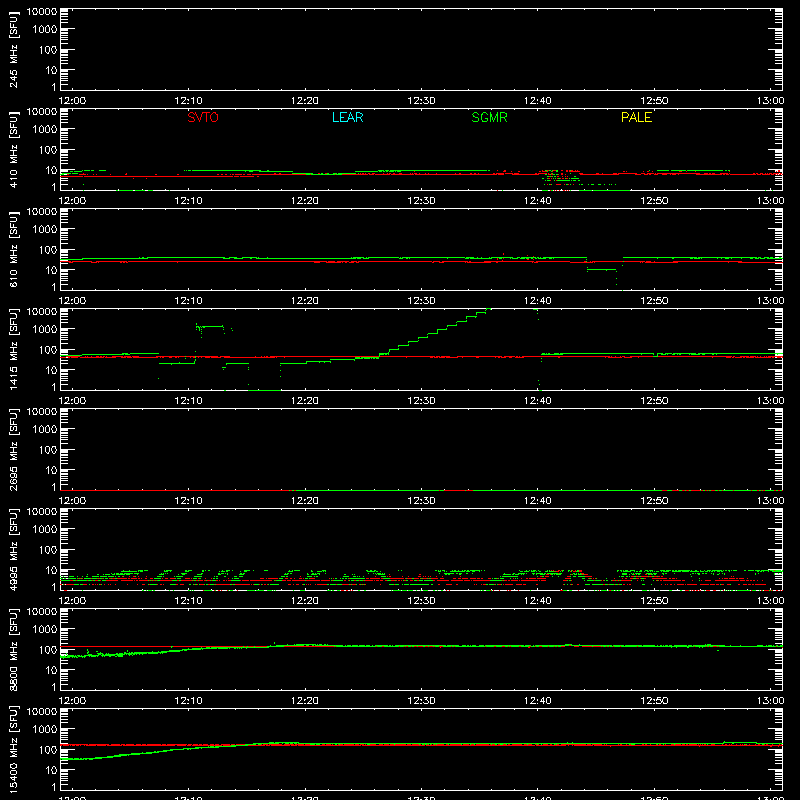Click 12:20 tick label under 1415 MHz panel
This screenshot has width=800, height=800.
point(305,401)
